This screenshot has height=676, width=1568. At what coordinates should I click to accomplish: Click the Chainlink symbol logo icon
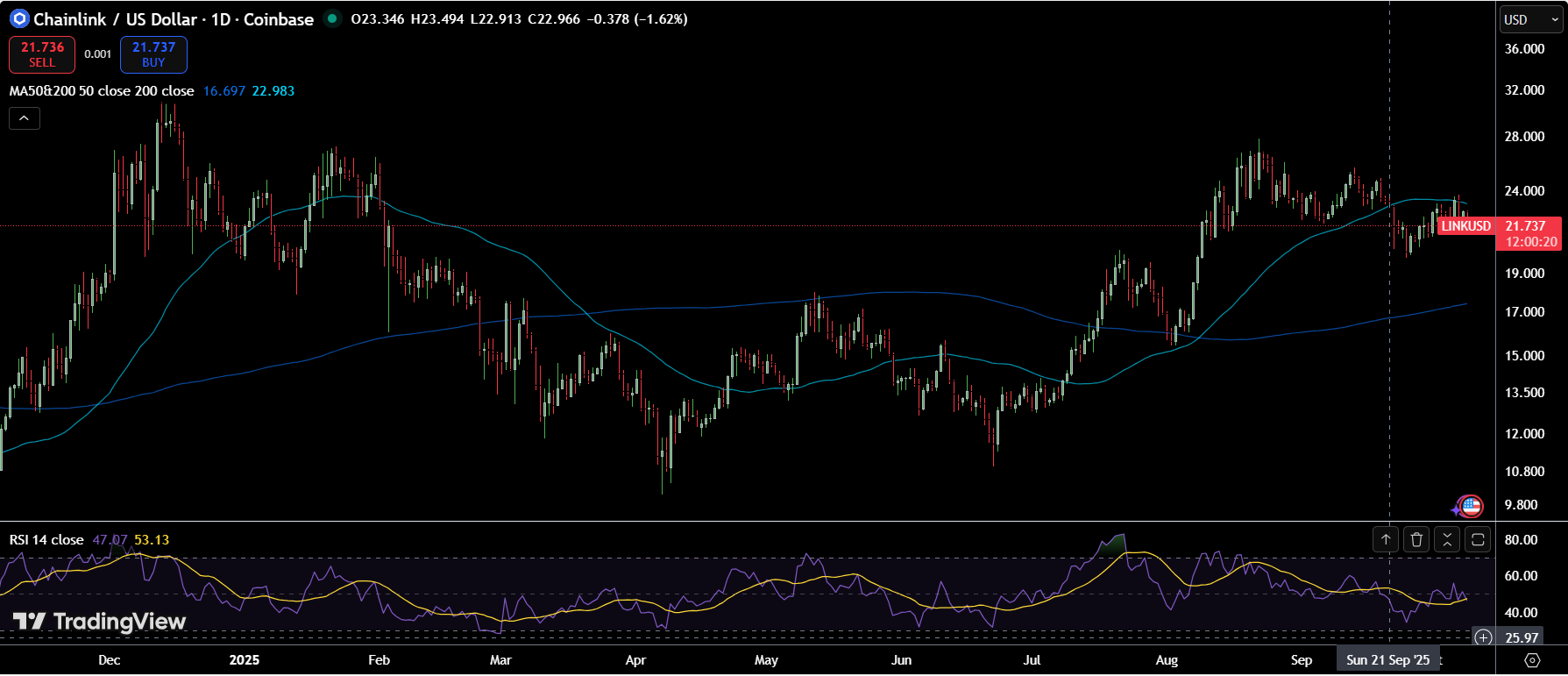tap(19, 18)
